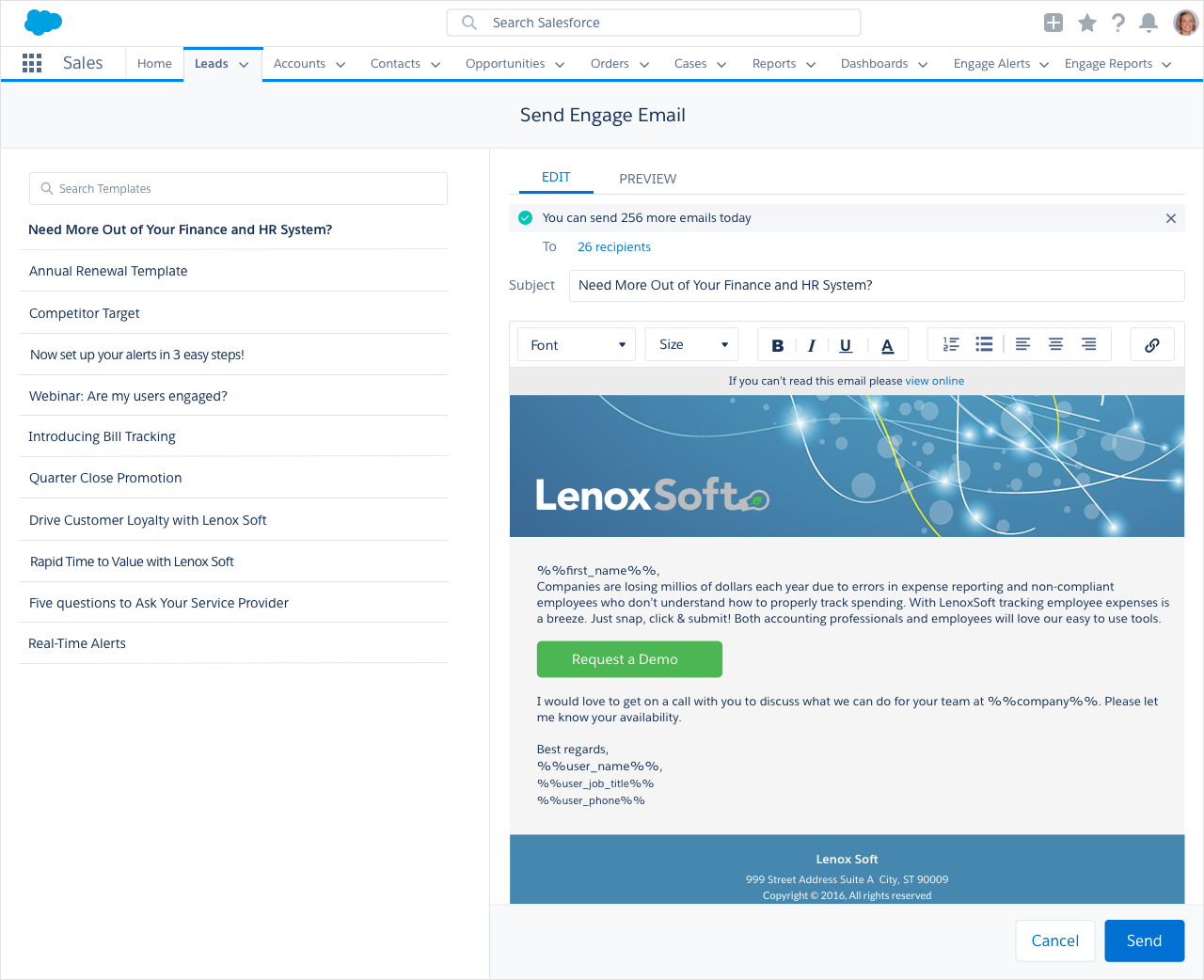Select Quarter Close Promotion template
Viewport: 1204px width, 980px height.
[x=233, y=478]
